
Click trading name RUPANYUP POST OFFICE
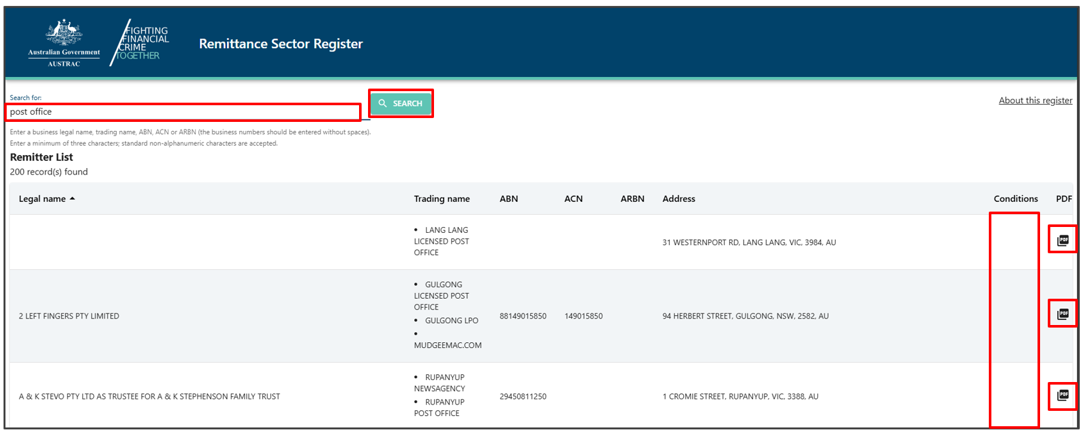440,408
